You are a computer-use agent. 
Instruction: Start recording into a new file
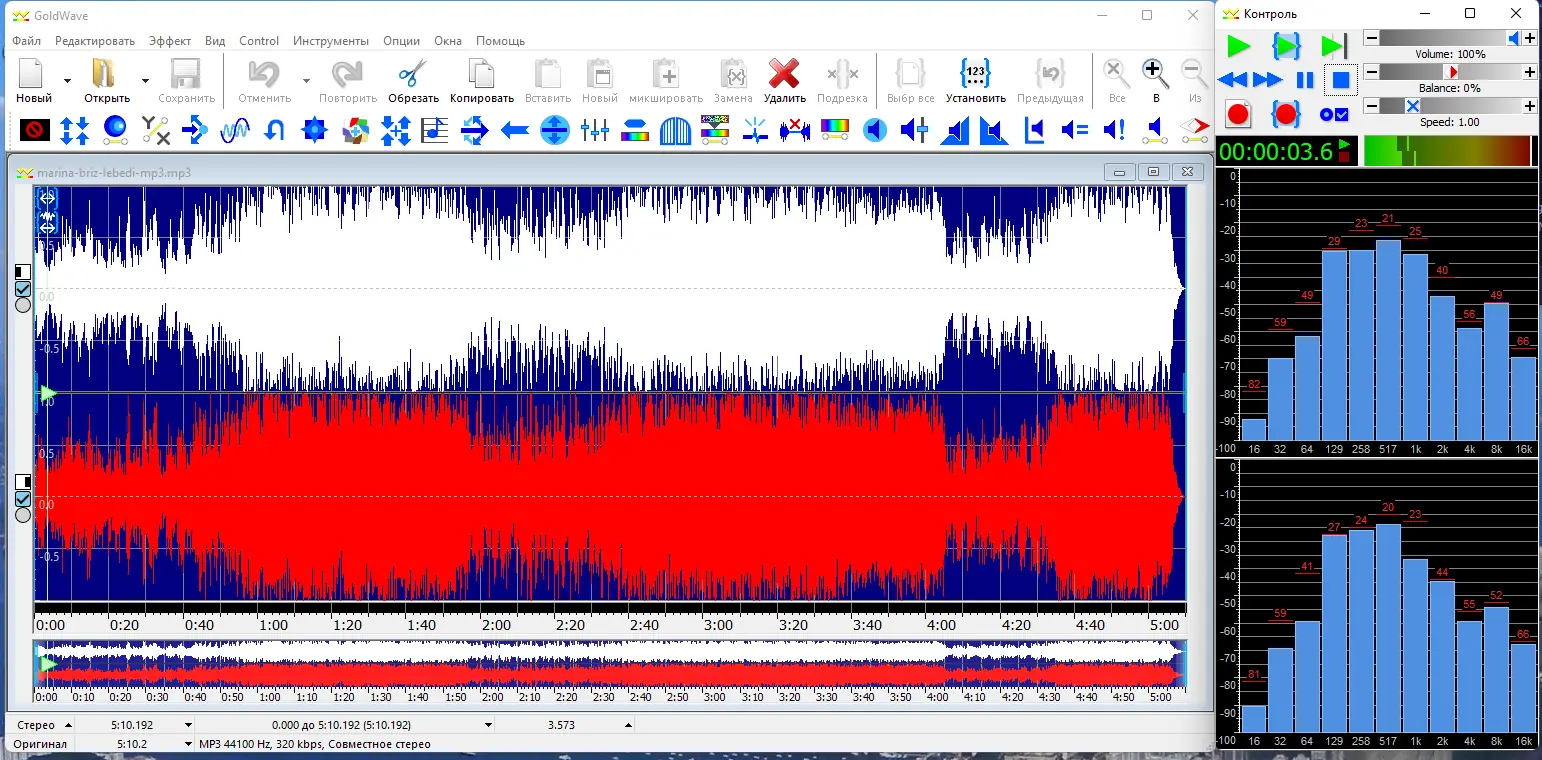tap(1238, 114)
